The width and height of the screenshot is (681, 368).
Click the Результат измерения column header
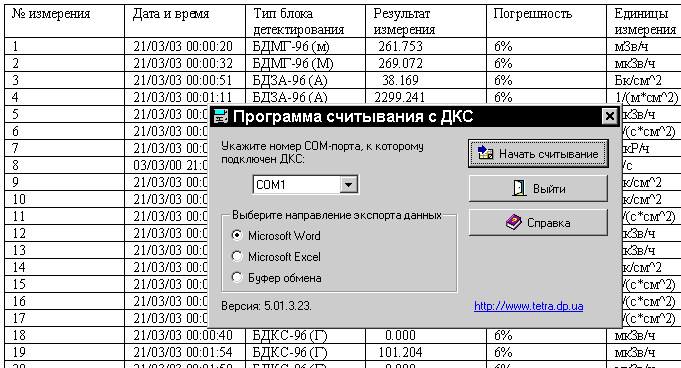point(404,22)
